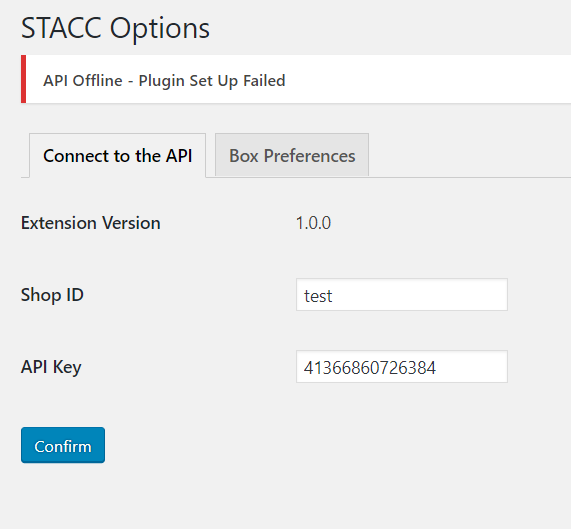Click the Confirm button
The width and height of the screenshot is (571, 529).
(63, 445)
